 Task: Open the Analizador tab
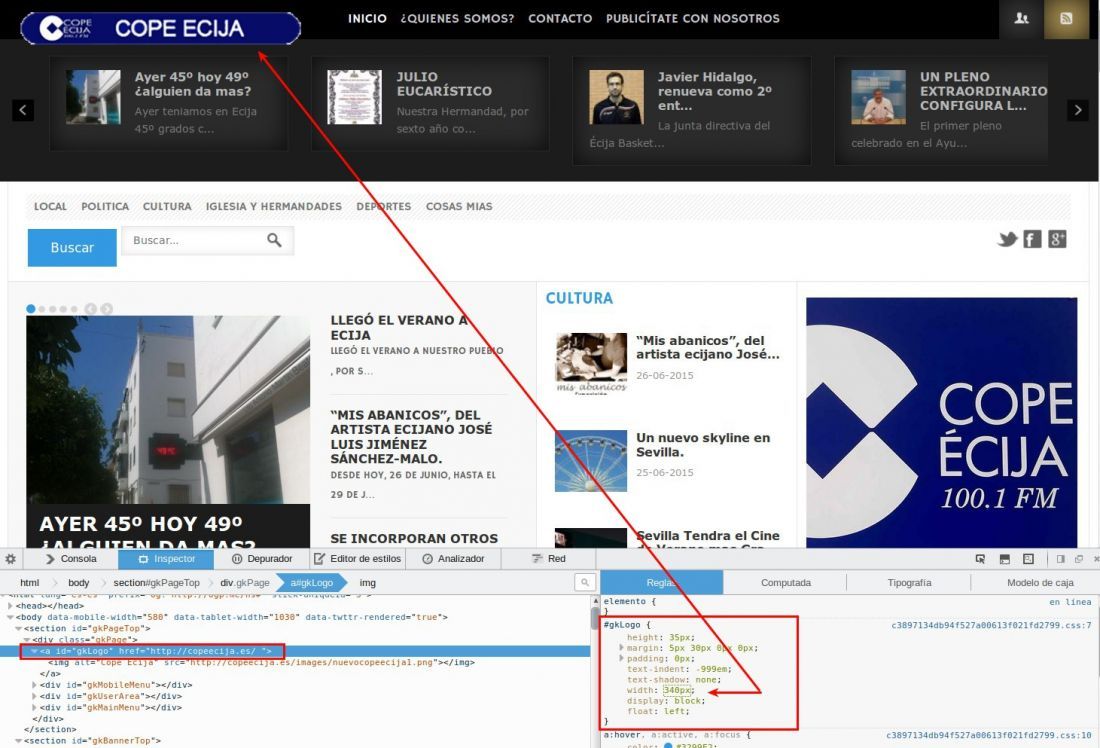click(x=453, y=559)
